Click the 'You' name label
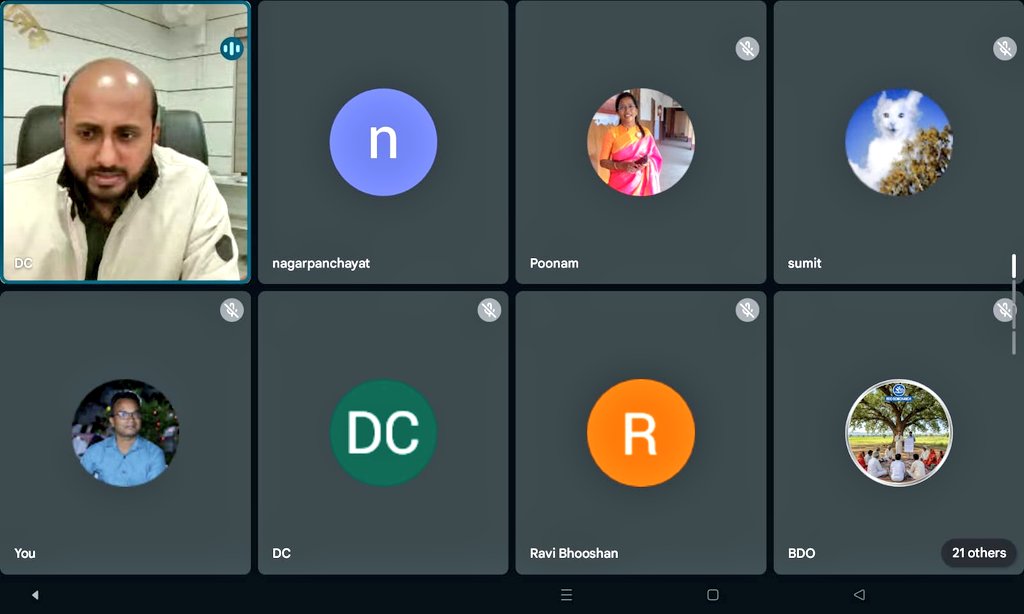 pyautogui.click(x=25, y=553)
